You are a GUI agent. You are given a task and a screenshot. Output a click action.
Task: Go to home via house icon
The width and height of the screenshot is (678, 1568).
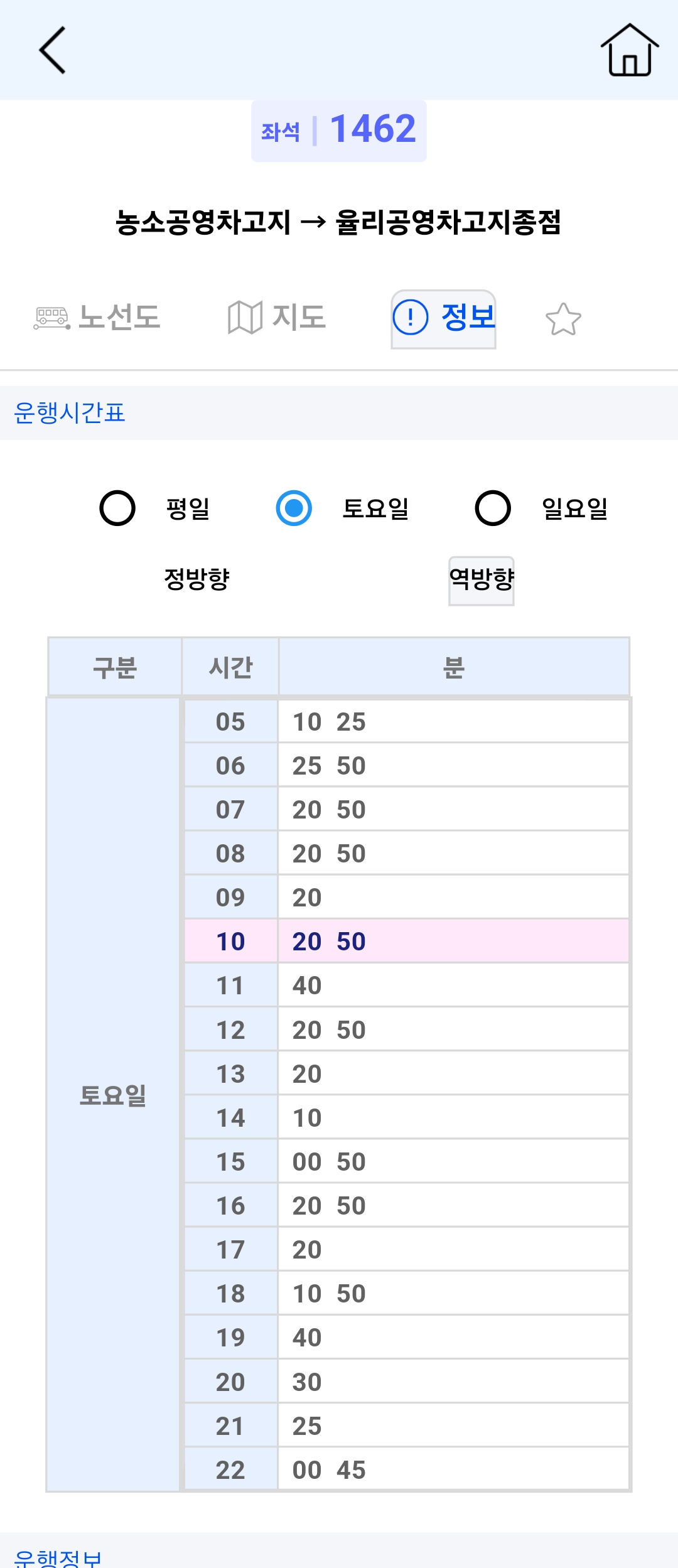(630, 50)
